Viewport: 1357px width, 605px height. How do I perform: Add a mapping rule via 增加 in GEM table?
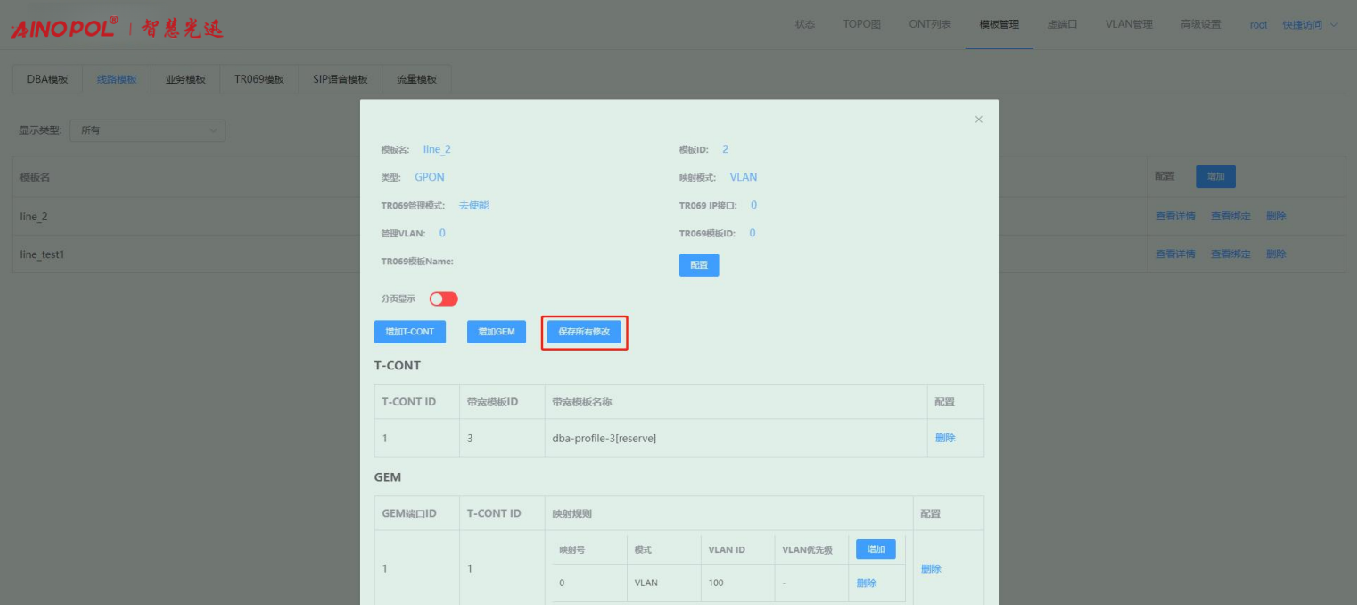tap(875, 549)
